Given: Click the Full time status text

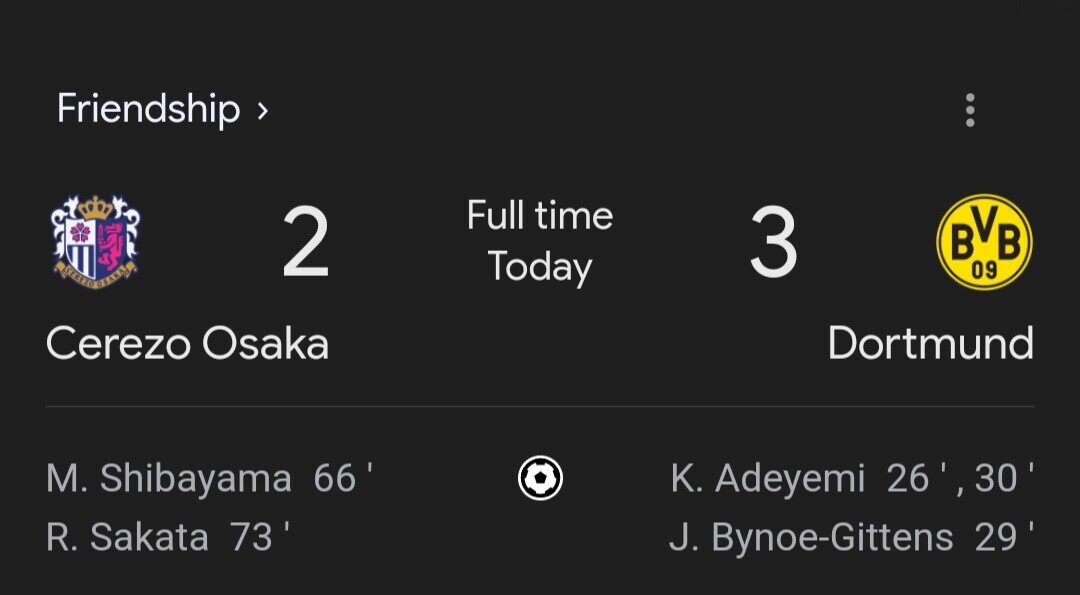Looking at the screenshot, I should 540,215.
